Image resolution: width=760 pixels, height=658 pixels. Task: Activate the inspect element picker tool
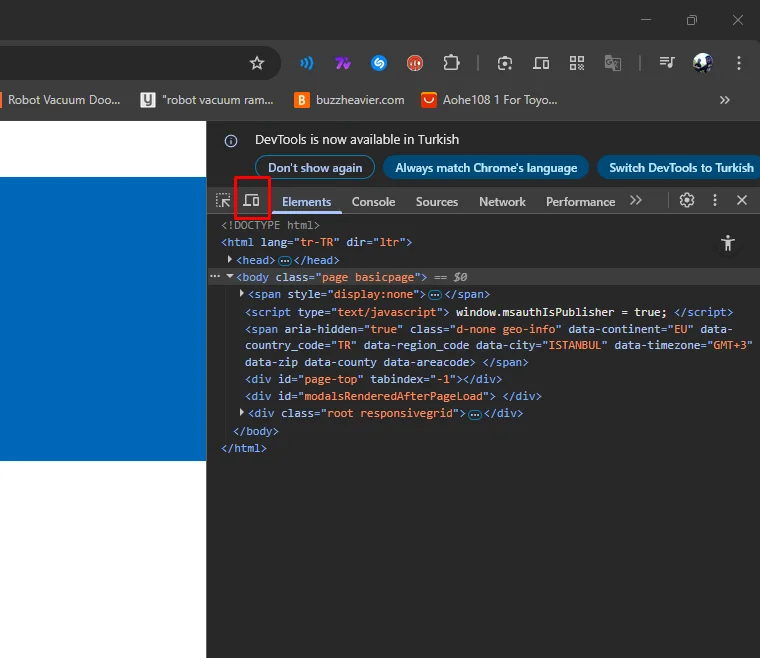pyautogui.click(x=223, y=201)
